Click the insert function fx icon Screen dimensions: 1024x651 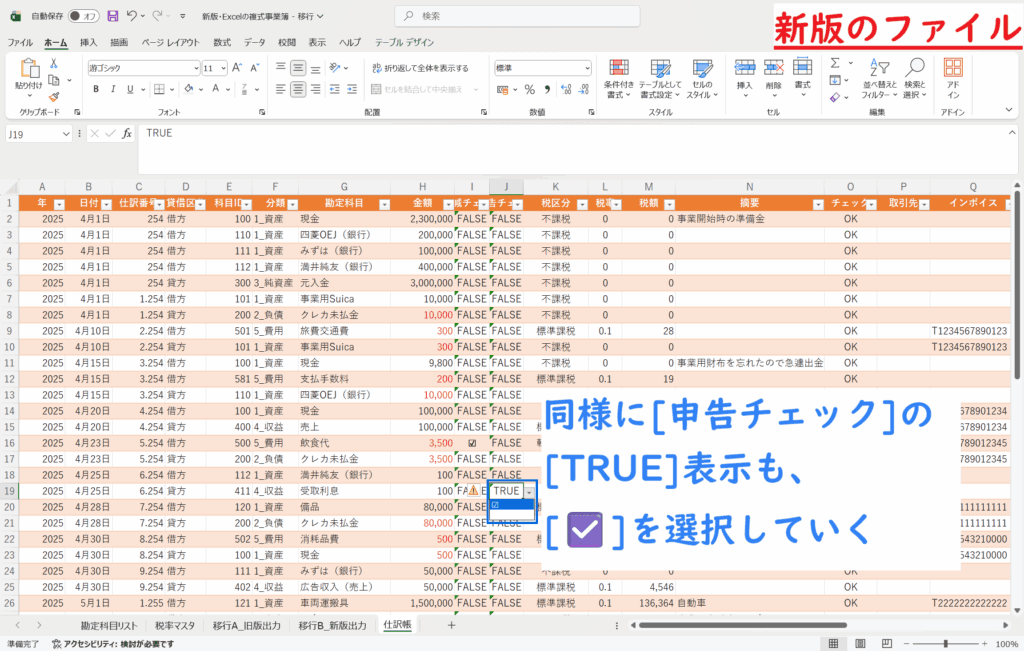127,133
